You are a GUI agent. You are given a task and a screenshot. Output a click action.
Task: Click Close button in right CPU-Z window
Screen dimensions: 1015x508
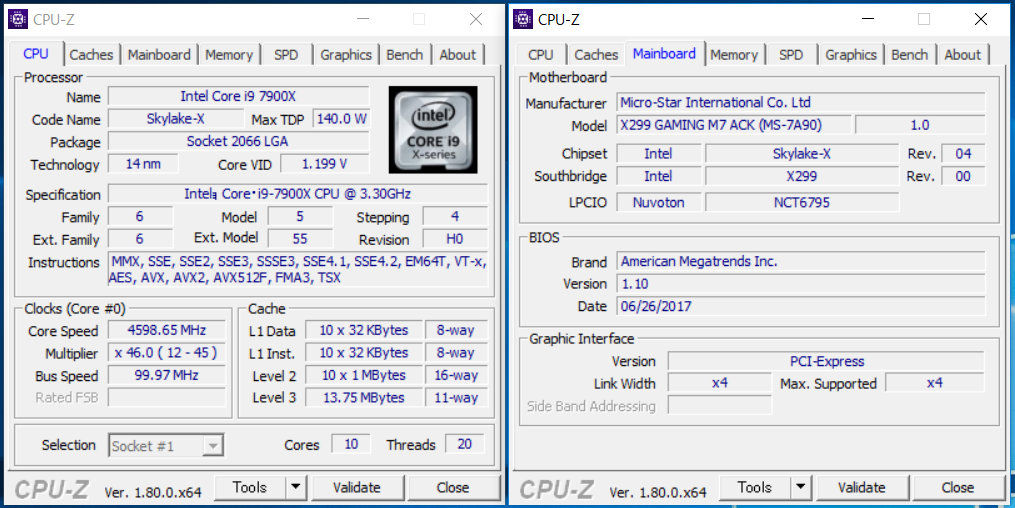click(x=958, y=487)
